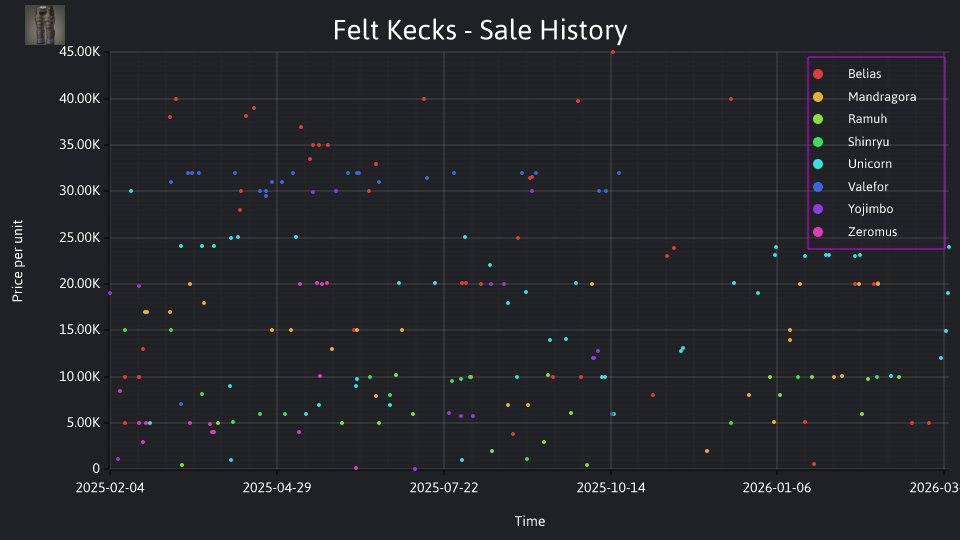
Task: Click the 2025-07-22 x-axis date label
Action: click(x=444, y=488)
